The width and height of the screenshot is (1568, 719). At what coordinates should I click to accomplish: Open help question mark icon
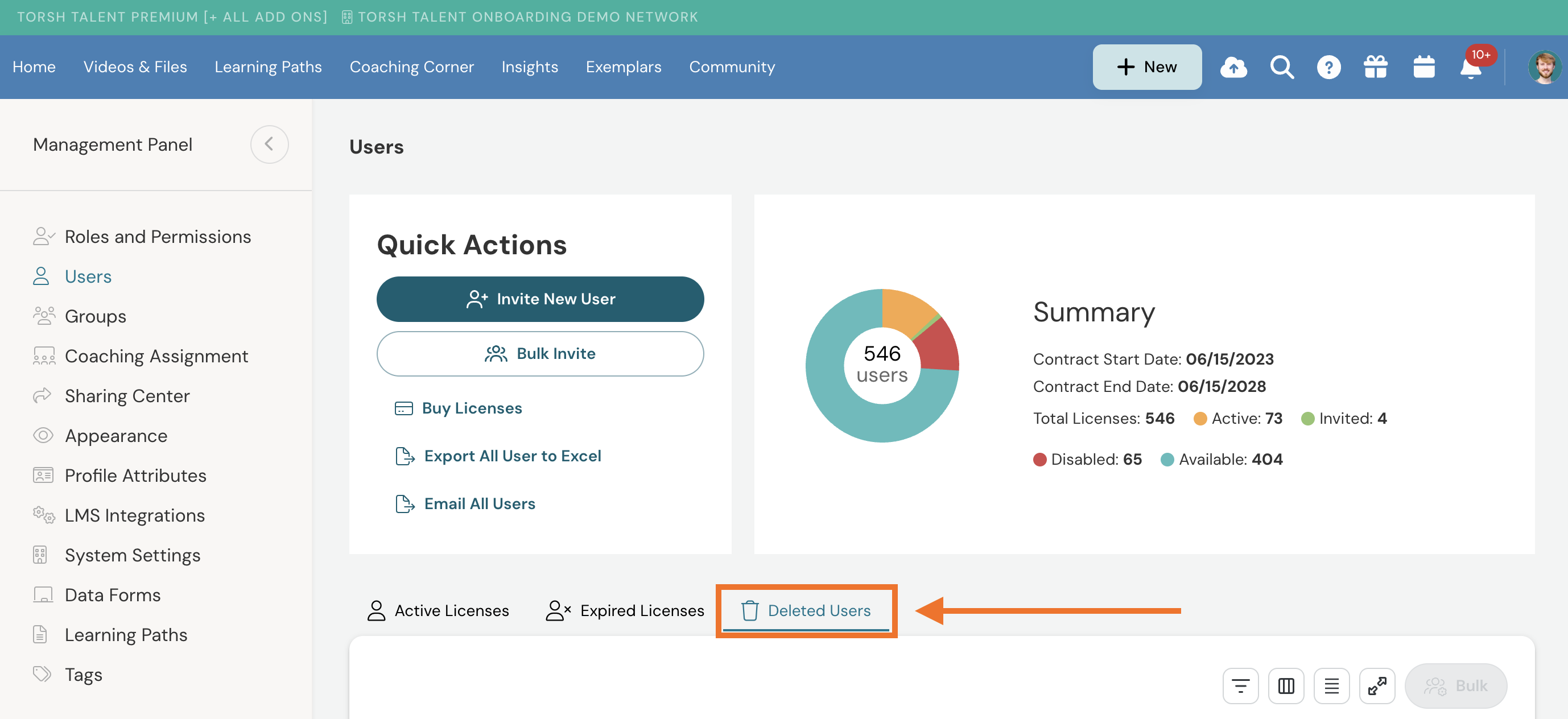tap(1329, 67)
